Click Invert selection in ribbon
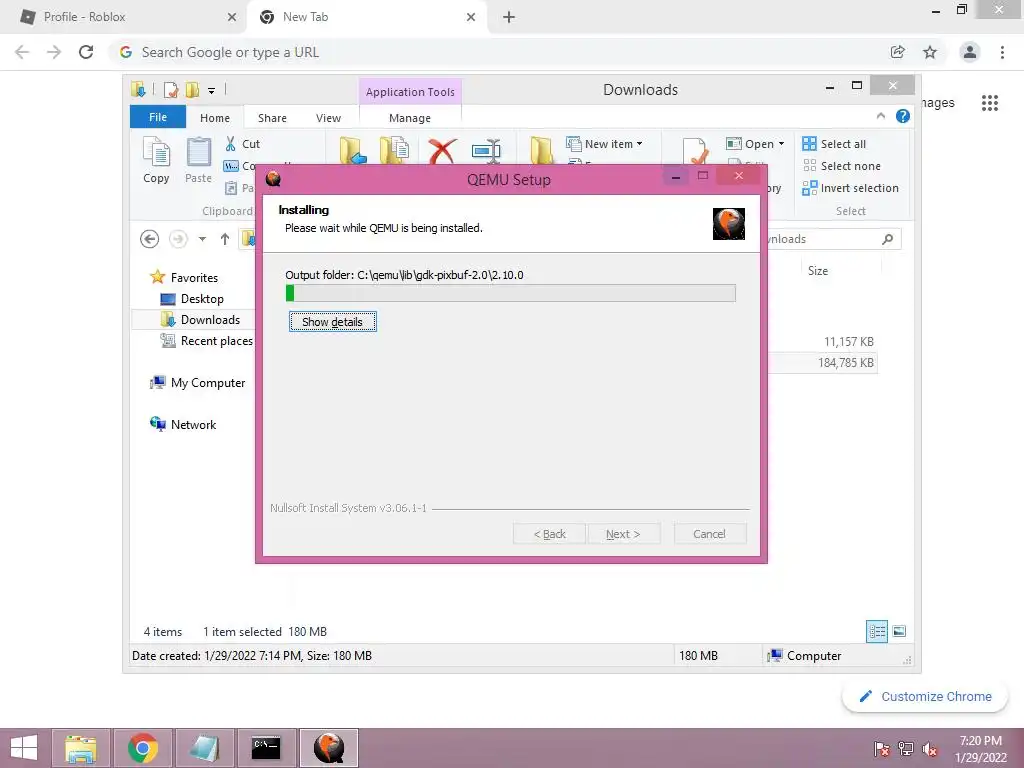This screenshot has width=1024, height=768. click(850, 188)
